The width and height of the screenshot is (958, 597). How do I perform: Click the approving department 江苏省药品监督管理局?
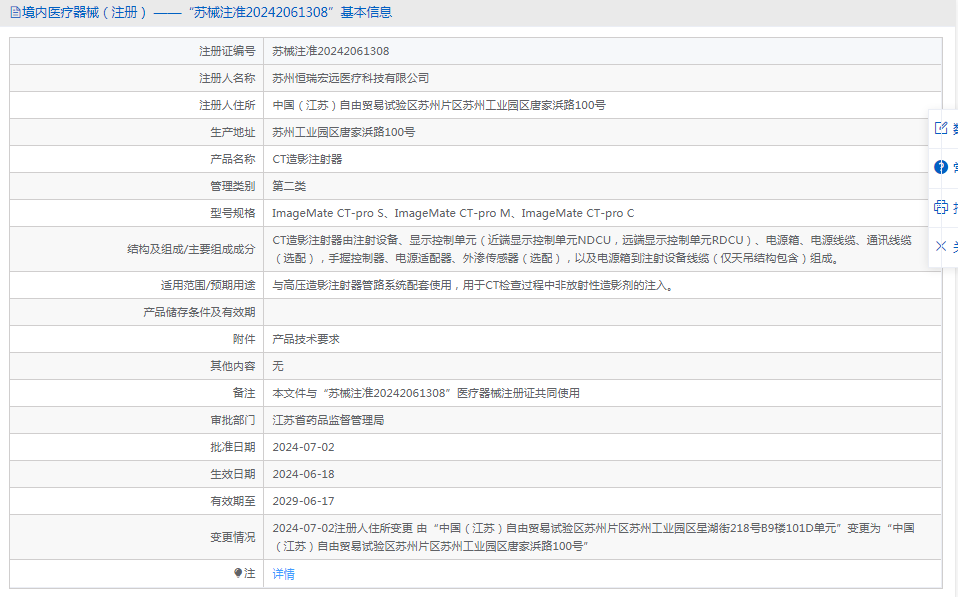328,420
